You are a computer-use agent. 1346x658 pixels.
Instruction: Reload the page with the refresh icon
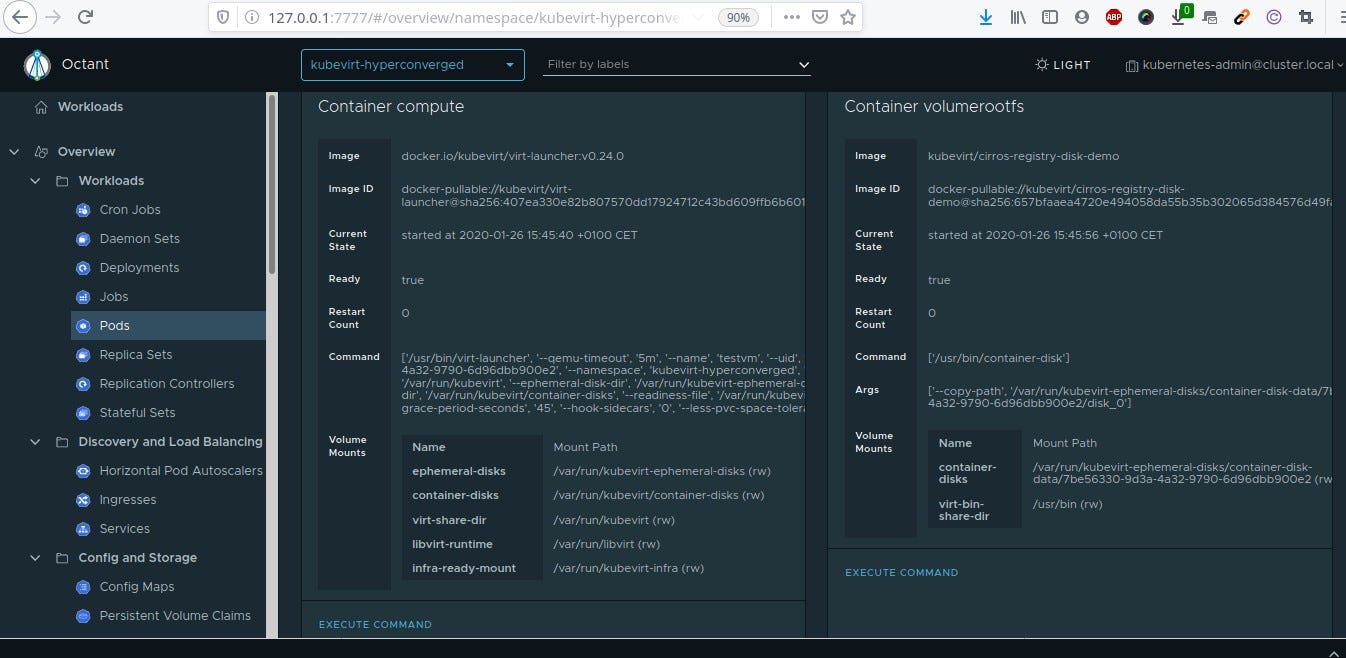point(86,17)
